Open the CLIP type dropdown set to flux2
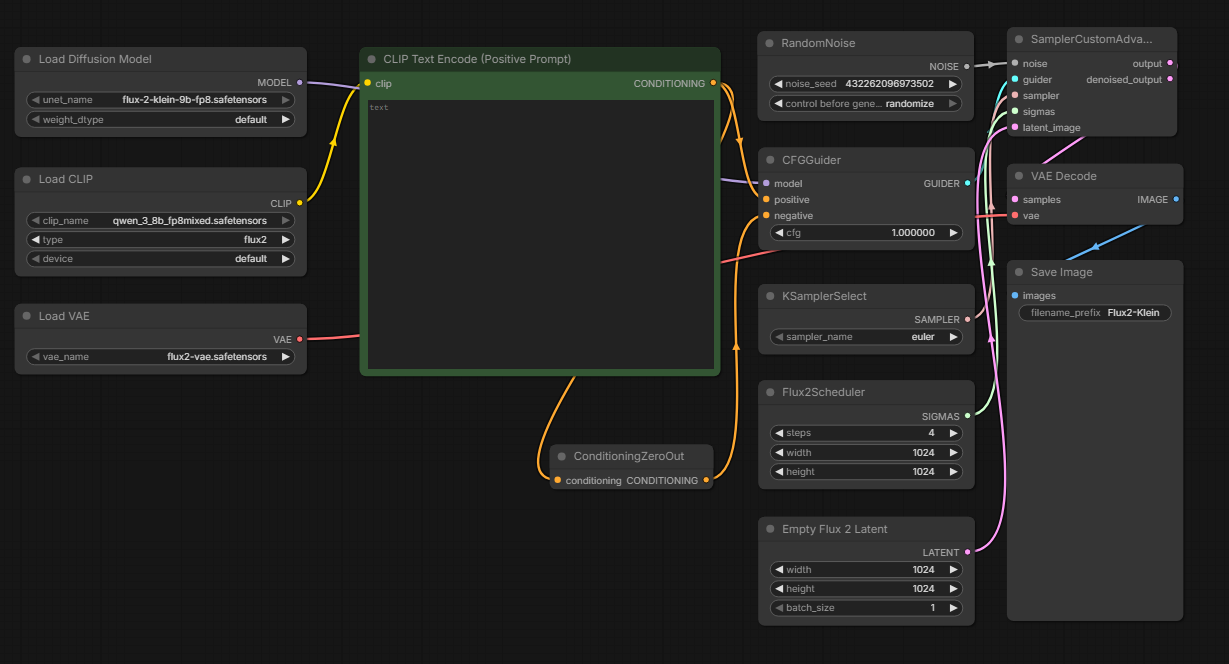 click(x=161, y=240)
